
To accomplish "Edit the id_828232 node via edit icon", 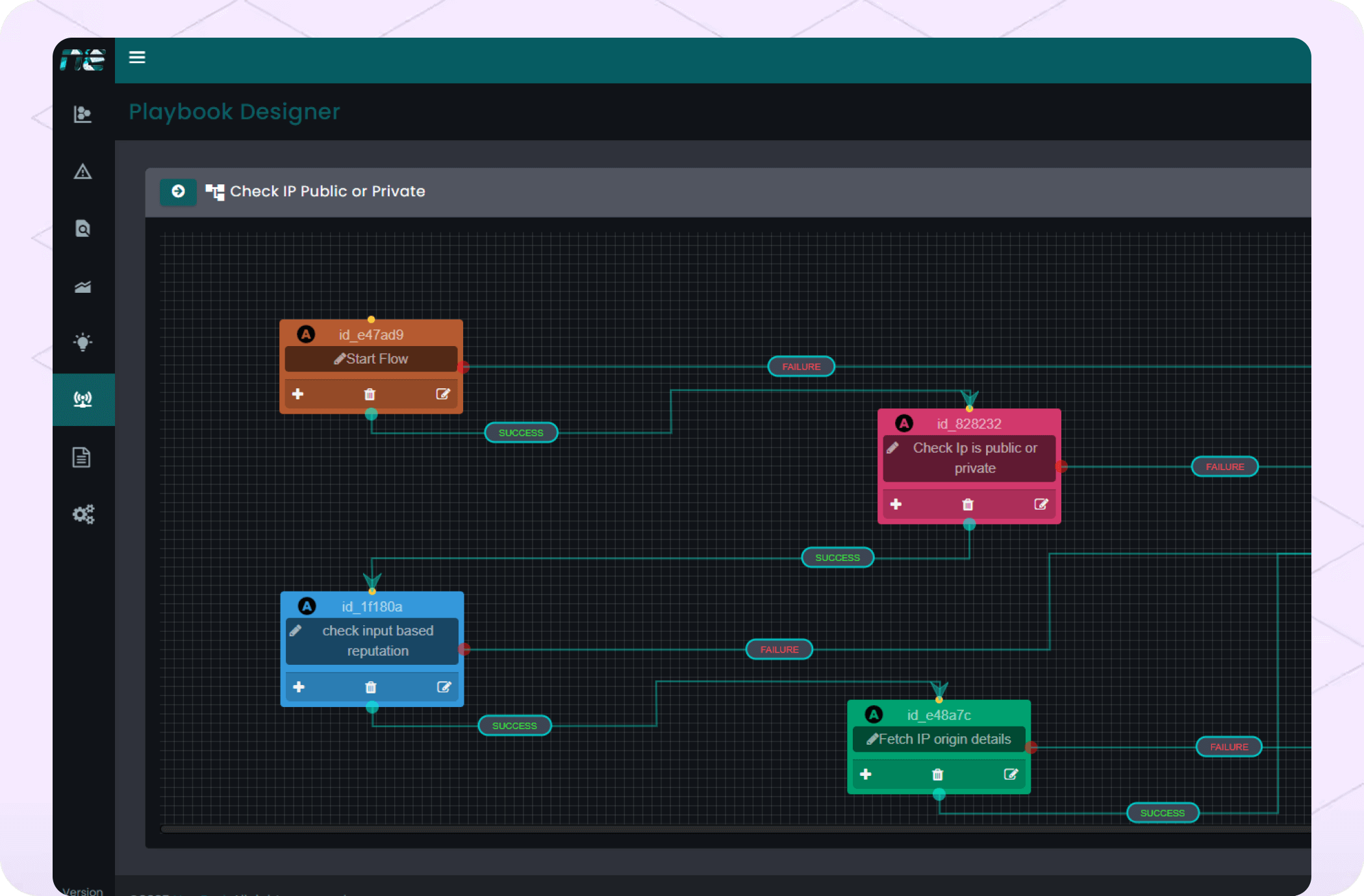I will click(x=1041, y=504).
